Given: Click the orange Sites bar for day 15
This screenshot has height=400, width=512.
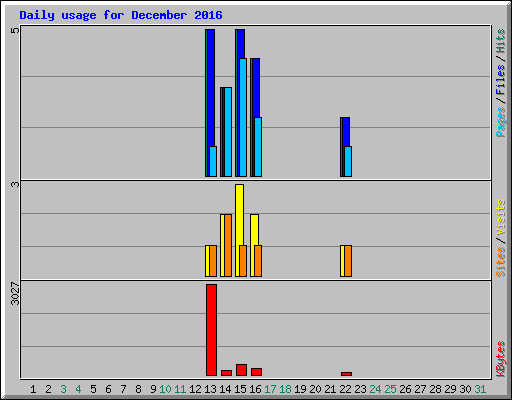Looking at the screenshot, I should click(243, 261).
